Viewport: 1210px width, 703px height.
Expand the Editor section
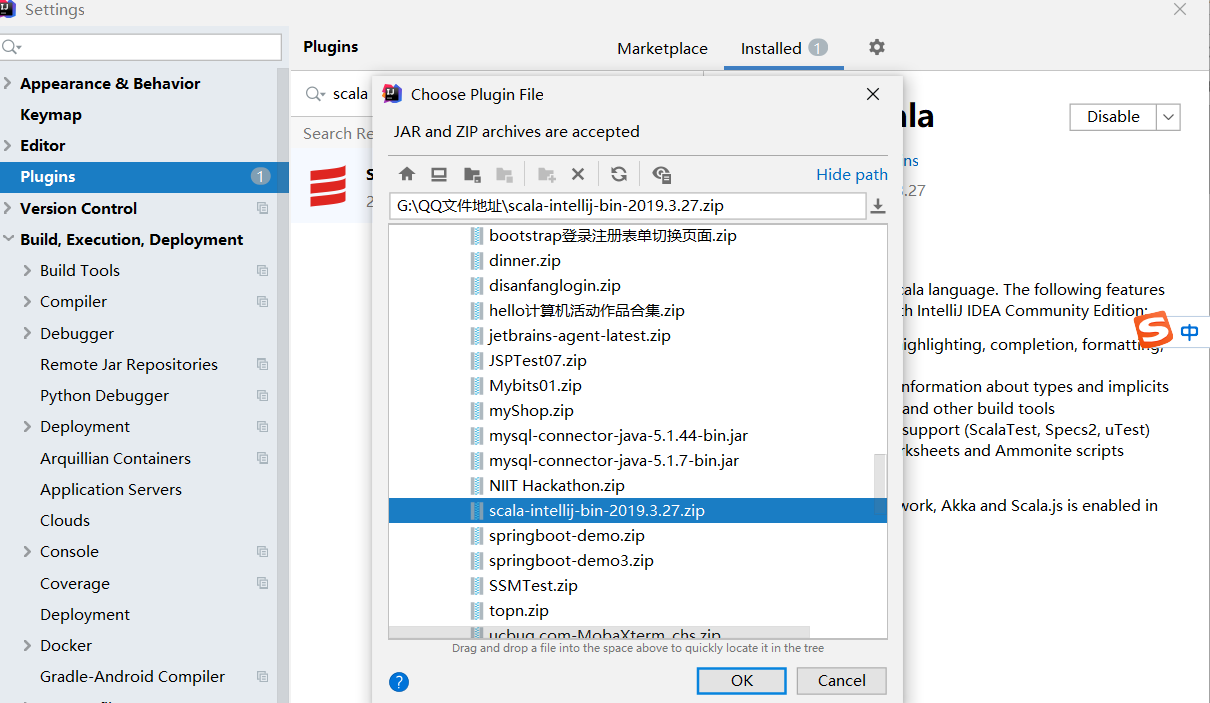pos(8,145)
